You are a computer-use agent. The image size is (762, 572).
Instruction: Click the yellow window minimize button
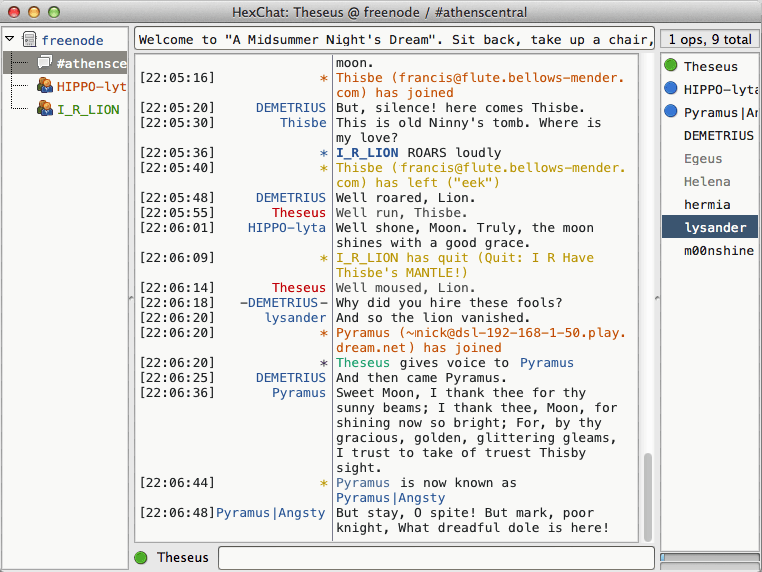coord(34,12)
